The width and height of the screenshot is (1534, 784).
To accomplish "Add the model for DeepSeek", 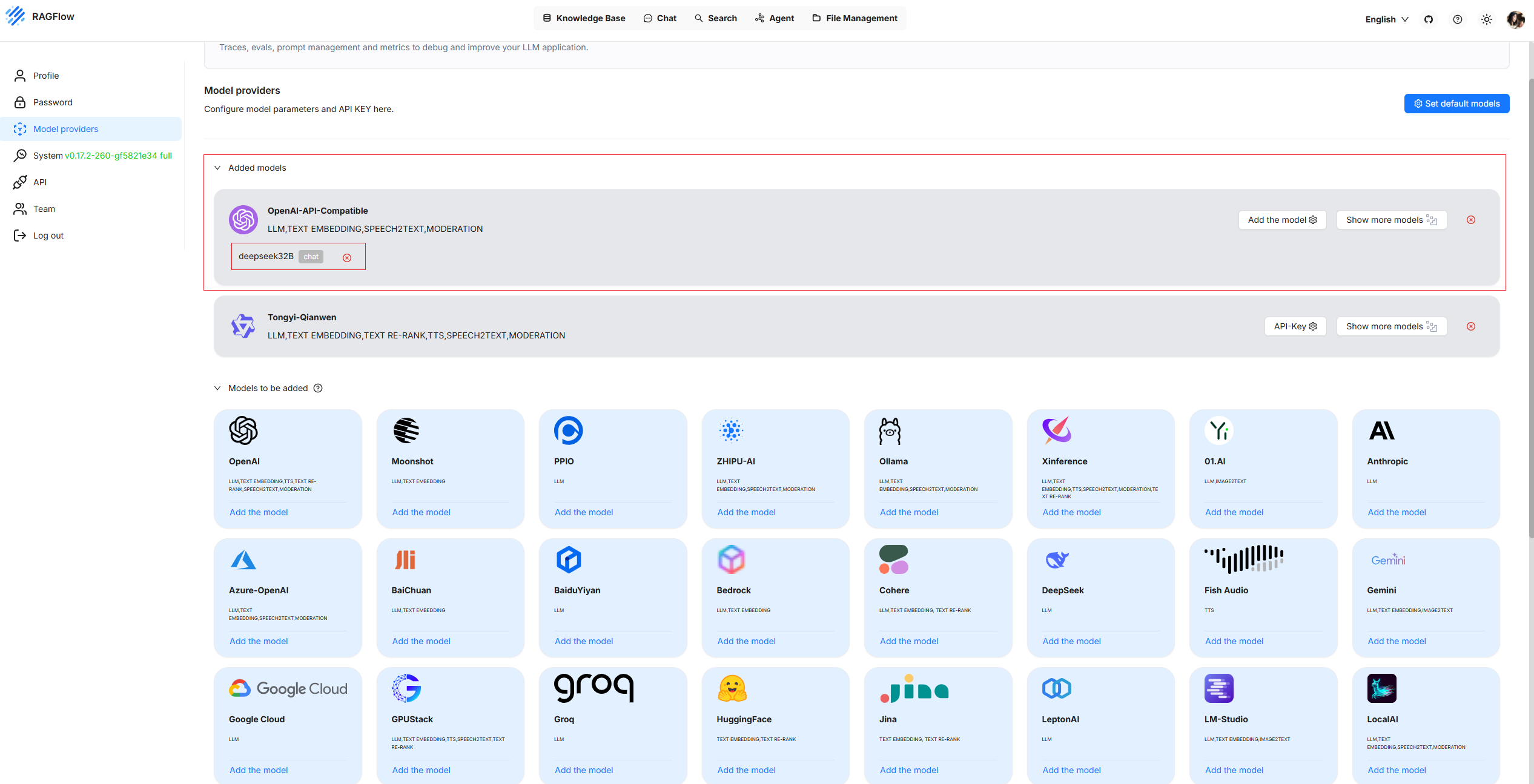I will [1072, 641].
